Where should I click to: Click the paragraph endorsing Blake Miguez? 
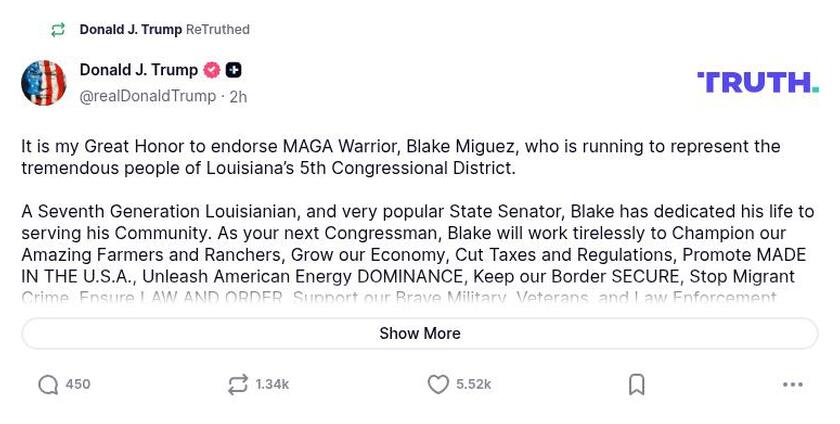click(400, 157)
